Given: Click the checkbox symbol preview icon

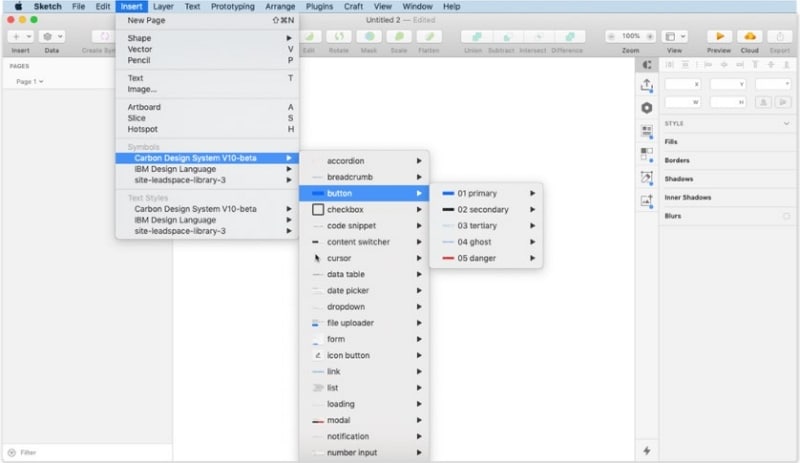Looking at the screenshot, I should pos(318,209).
